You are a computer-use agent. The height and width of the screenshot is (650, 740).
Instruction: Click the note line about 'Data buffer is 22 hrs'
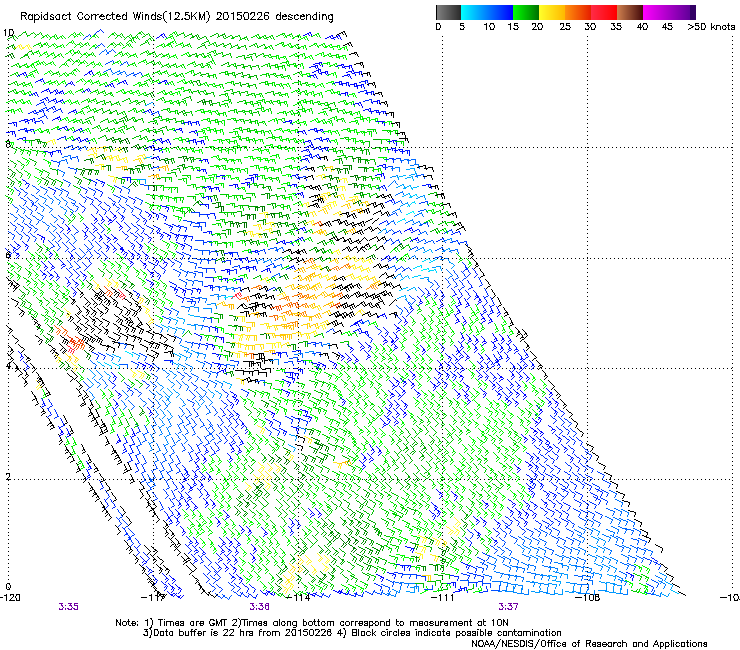pos(353,633)
